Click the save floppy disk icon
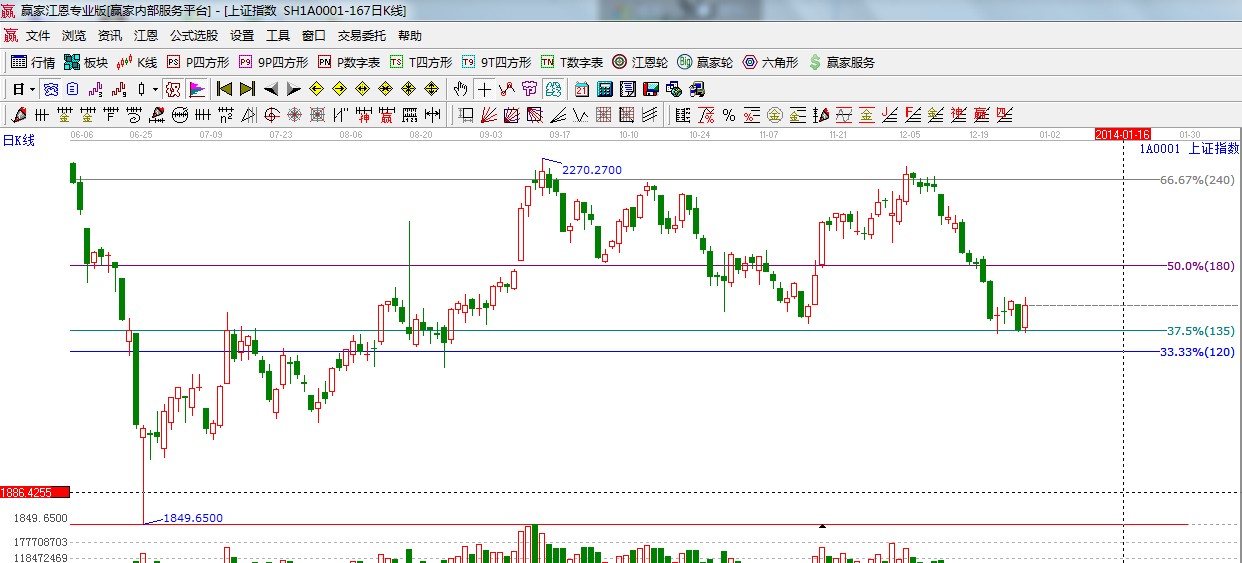 [x=650, y=89]
